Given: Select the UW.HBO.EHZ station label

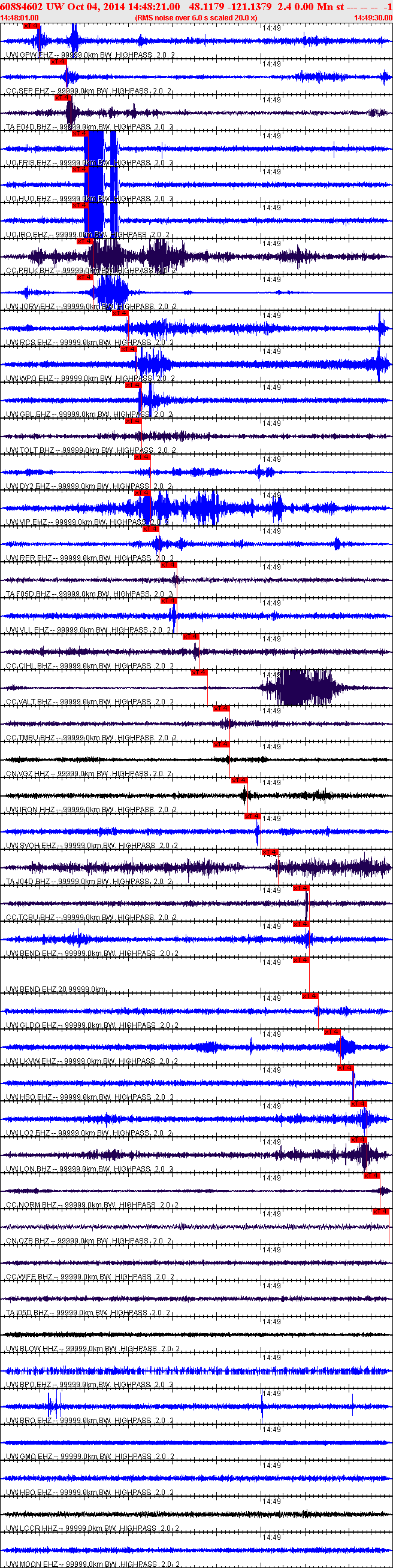Looking at the screenshot, I should coord(90,1492).
